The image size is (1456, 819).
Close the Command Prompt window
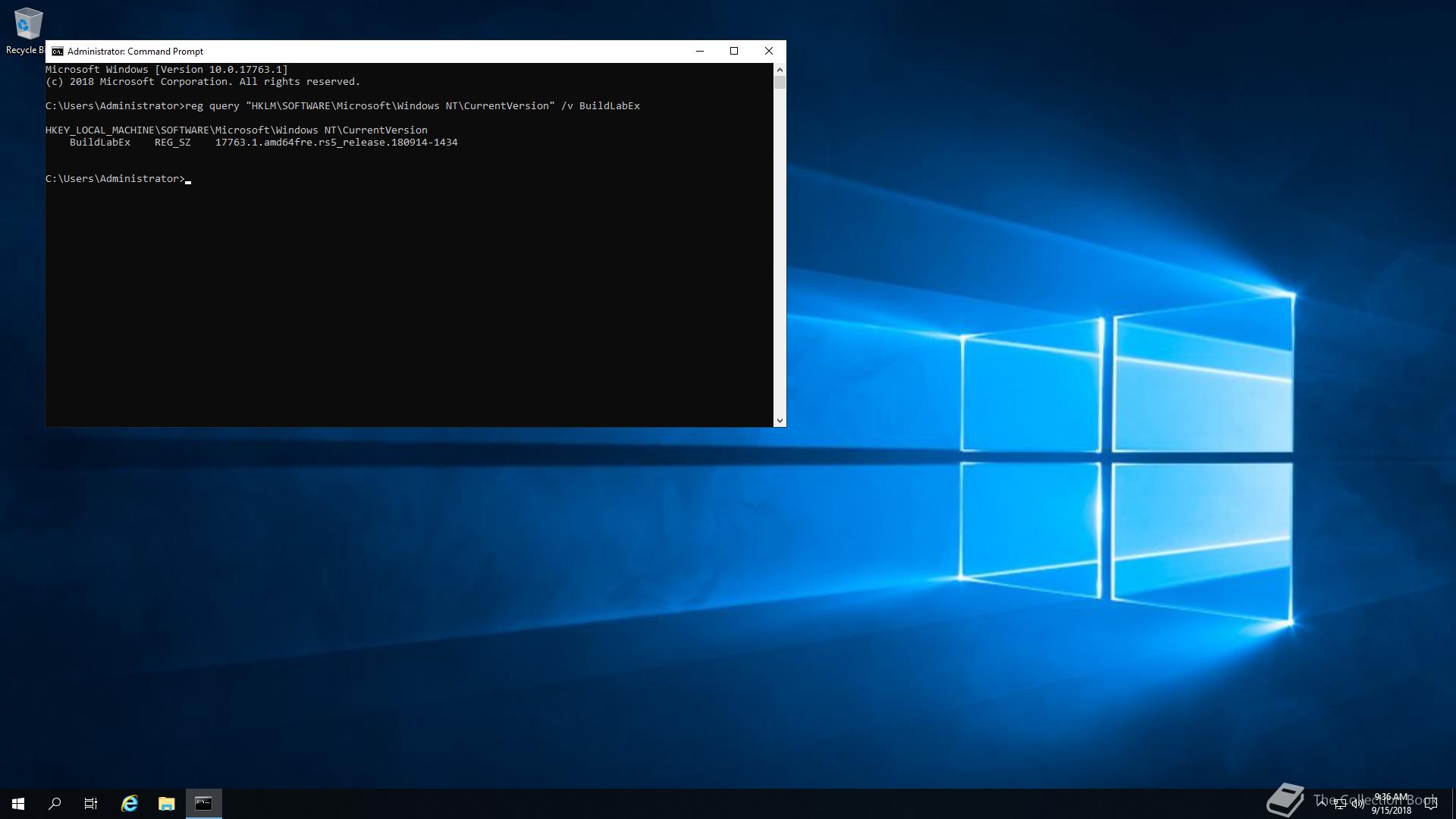click(x=769, y=51)
